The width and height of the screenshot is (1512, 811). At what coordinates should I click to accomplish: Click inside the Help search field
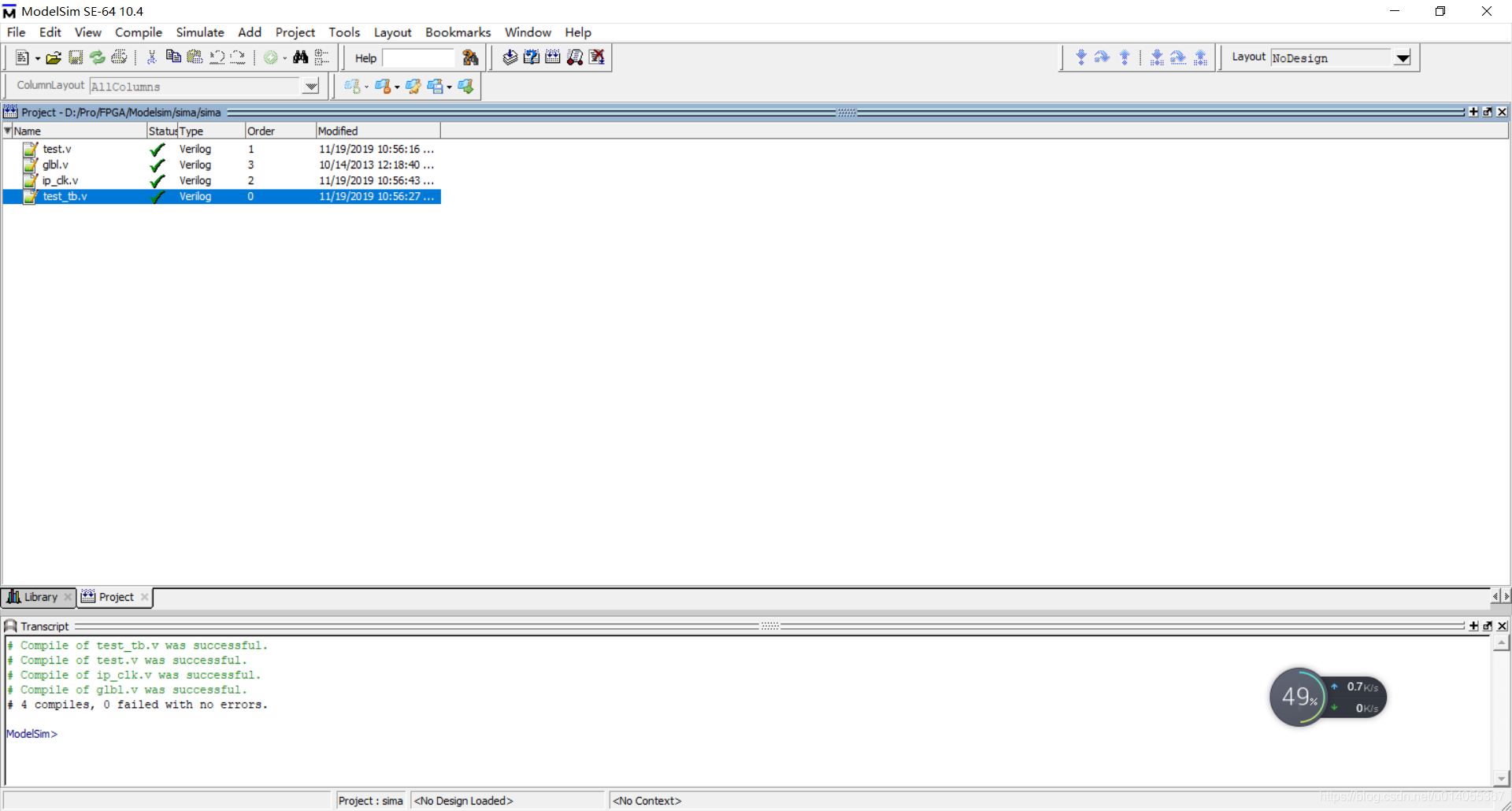coord(418,58)
